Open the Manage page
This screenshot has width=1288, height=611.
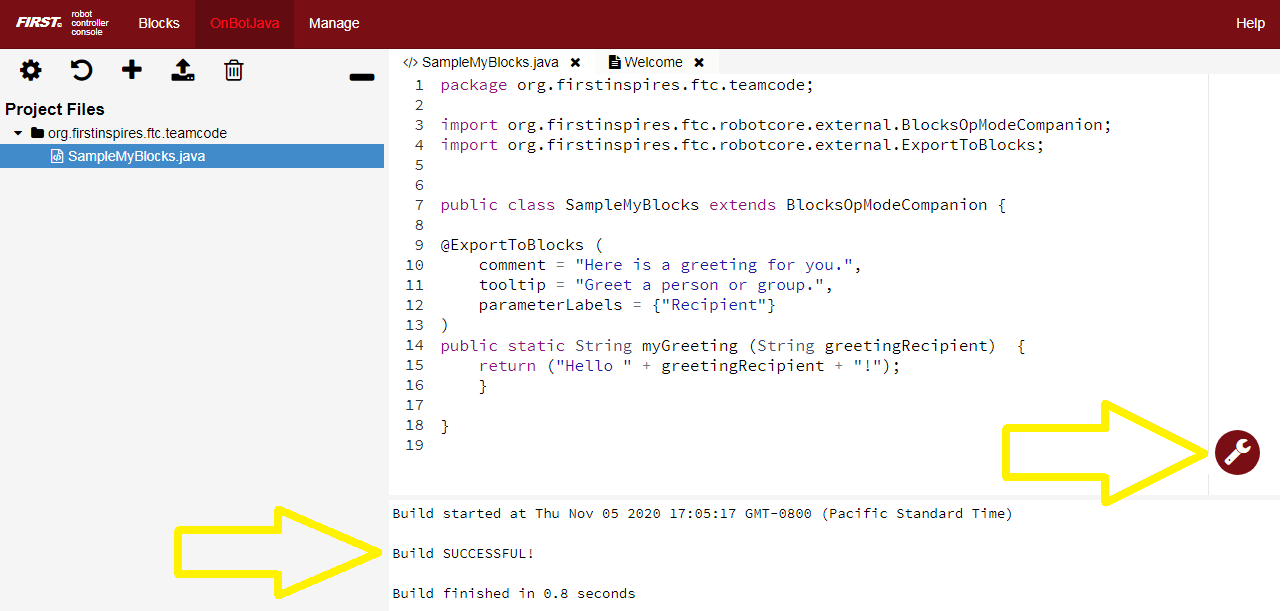point(334,23)
